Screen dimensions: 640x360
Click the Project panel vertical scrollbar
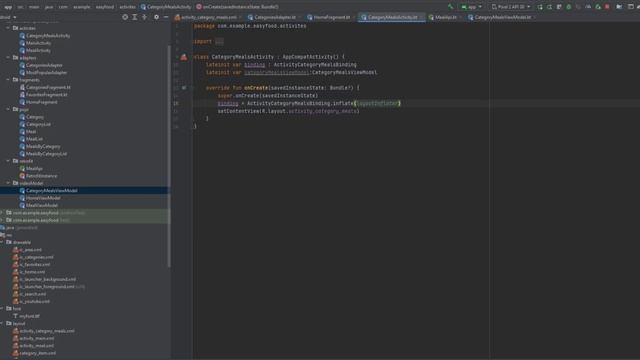[169, 155]
